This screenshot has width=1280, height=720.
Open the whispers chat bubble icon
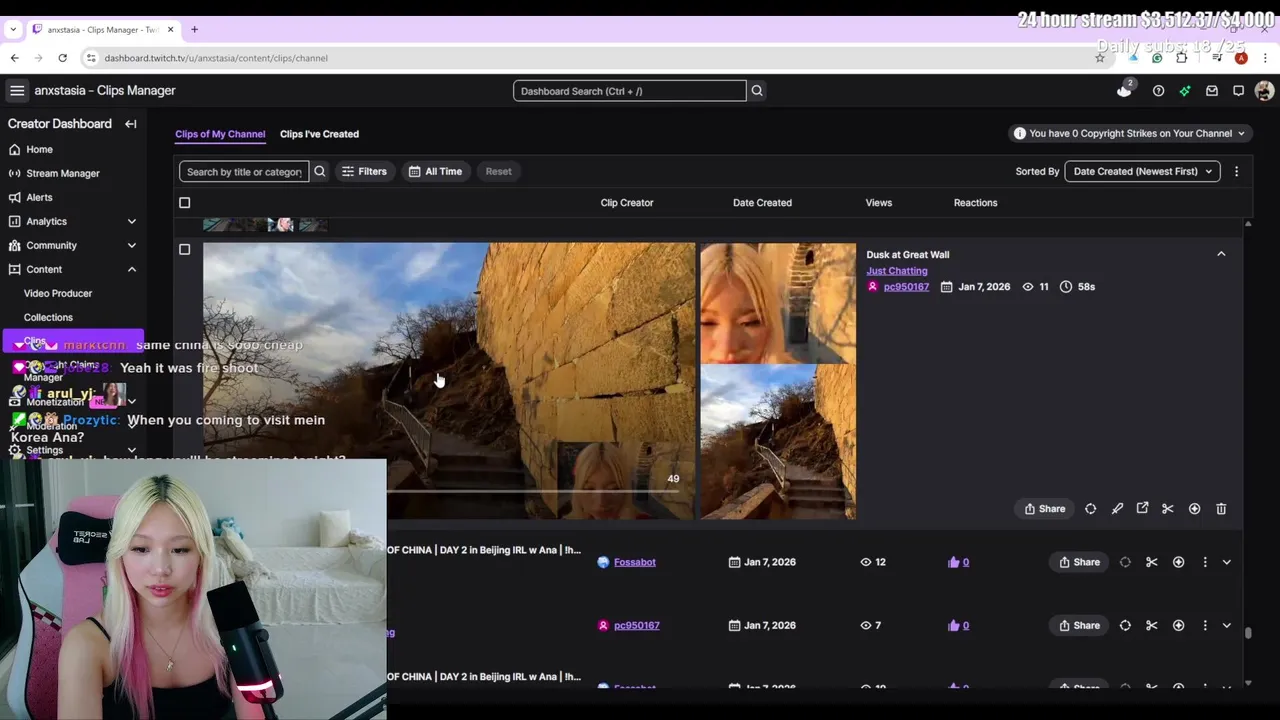tap(1238, 91)
